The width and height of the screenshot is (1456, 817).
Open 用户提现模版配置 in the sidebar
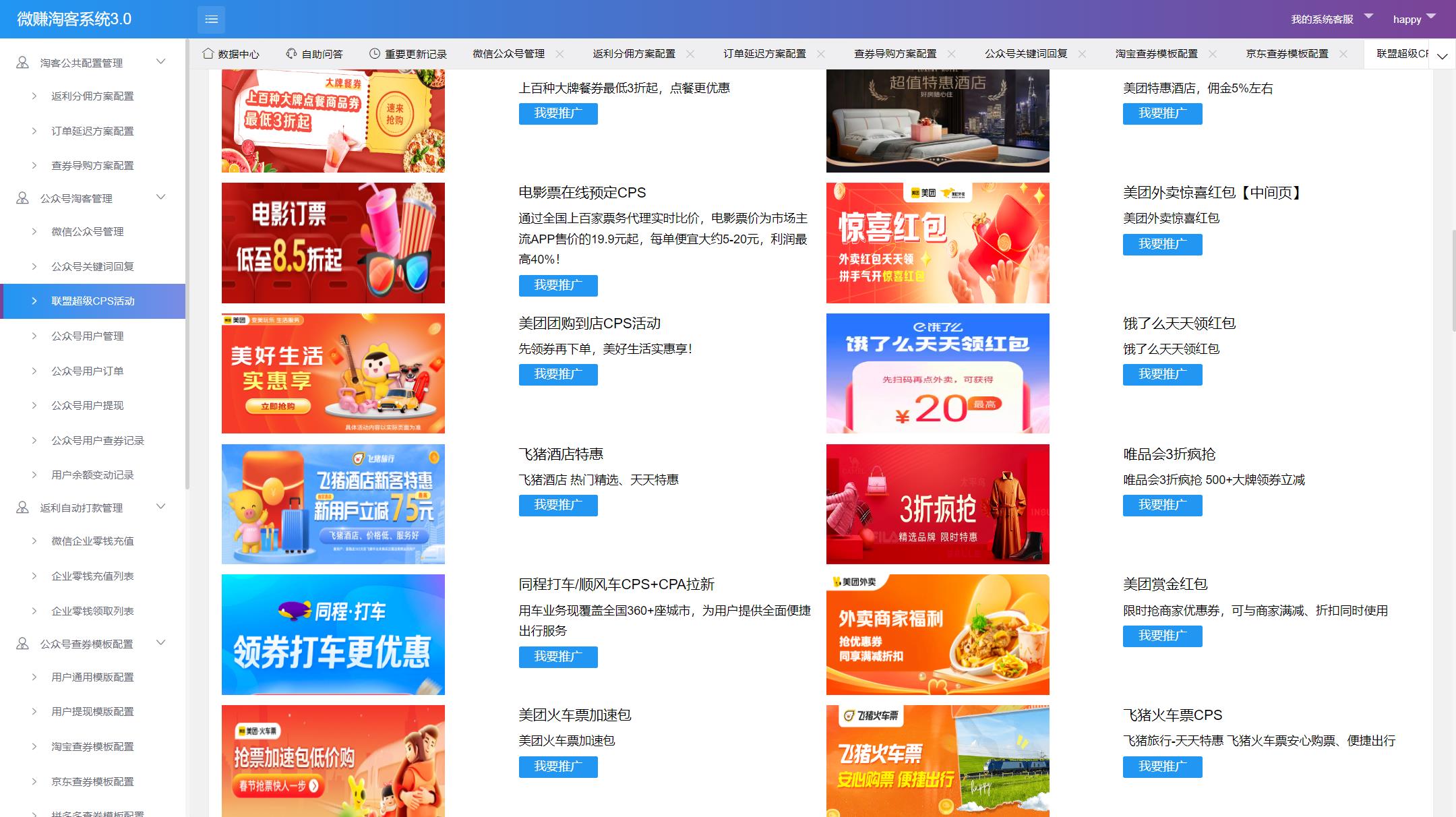pyautogui.click(x=93, y=712)
